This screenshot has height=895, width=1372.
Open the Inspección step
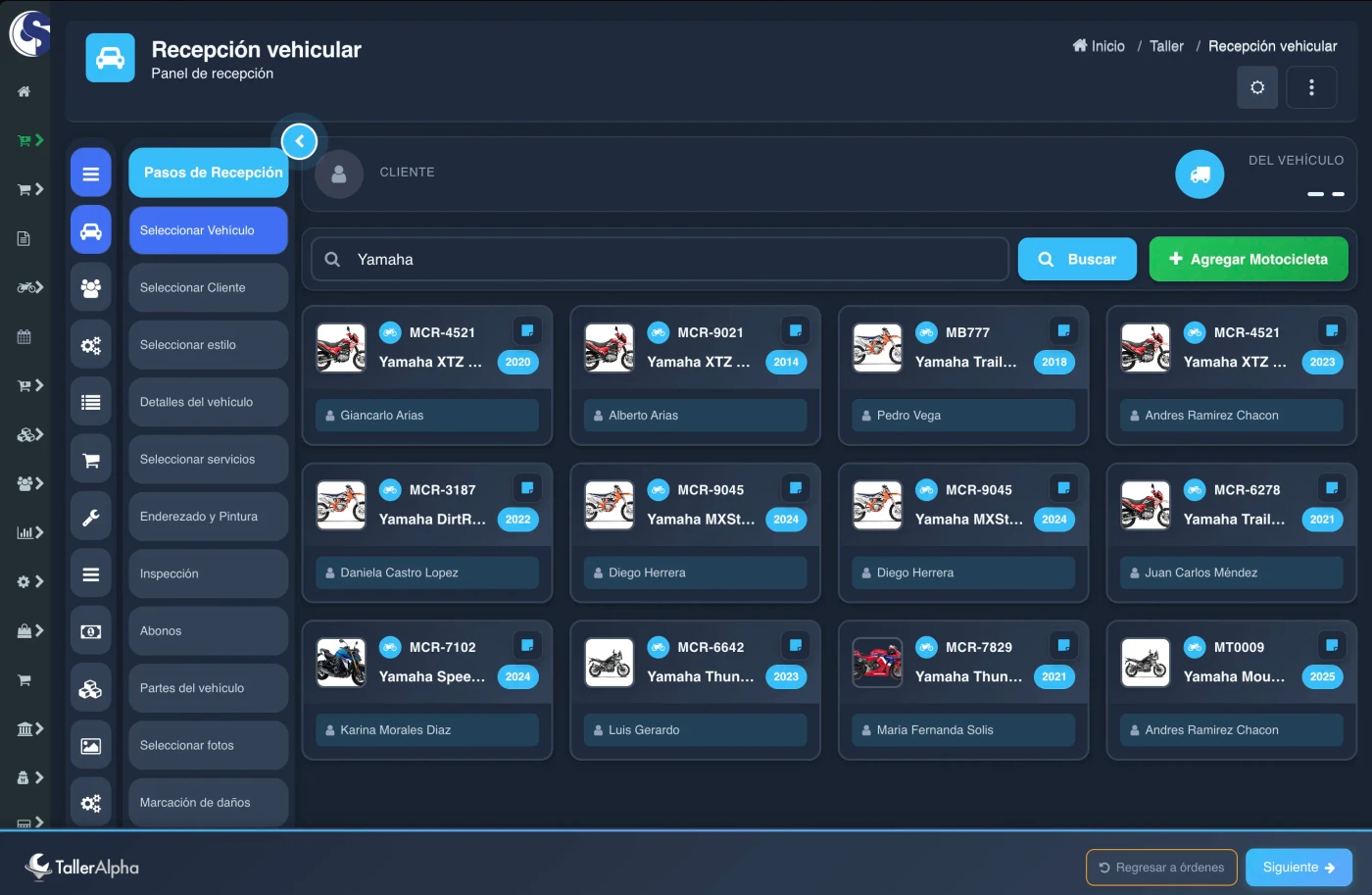[208, 574]
